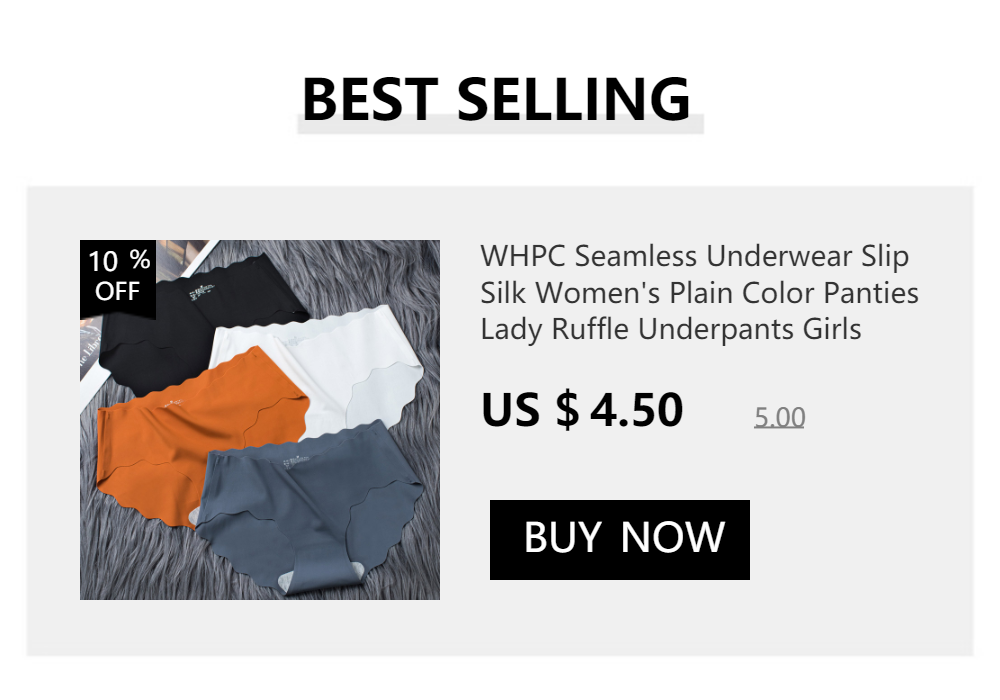
Task: Click the title line Lady Ruffle Underpants Girls
Action: pyautogui.click(x=670, y=330)
